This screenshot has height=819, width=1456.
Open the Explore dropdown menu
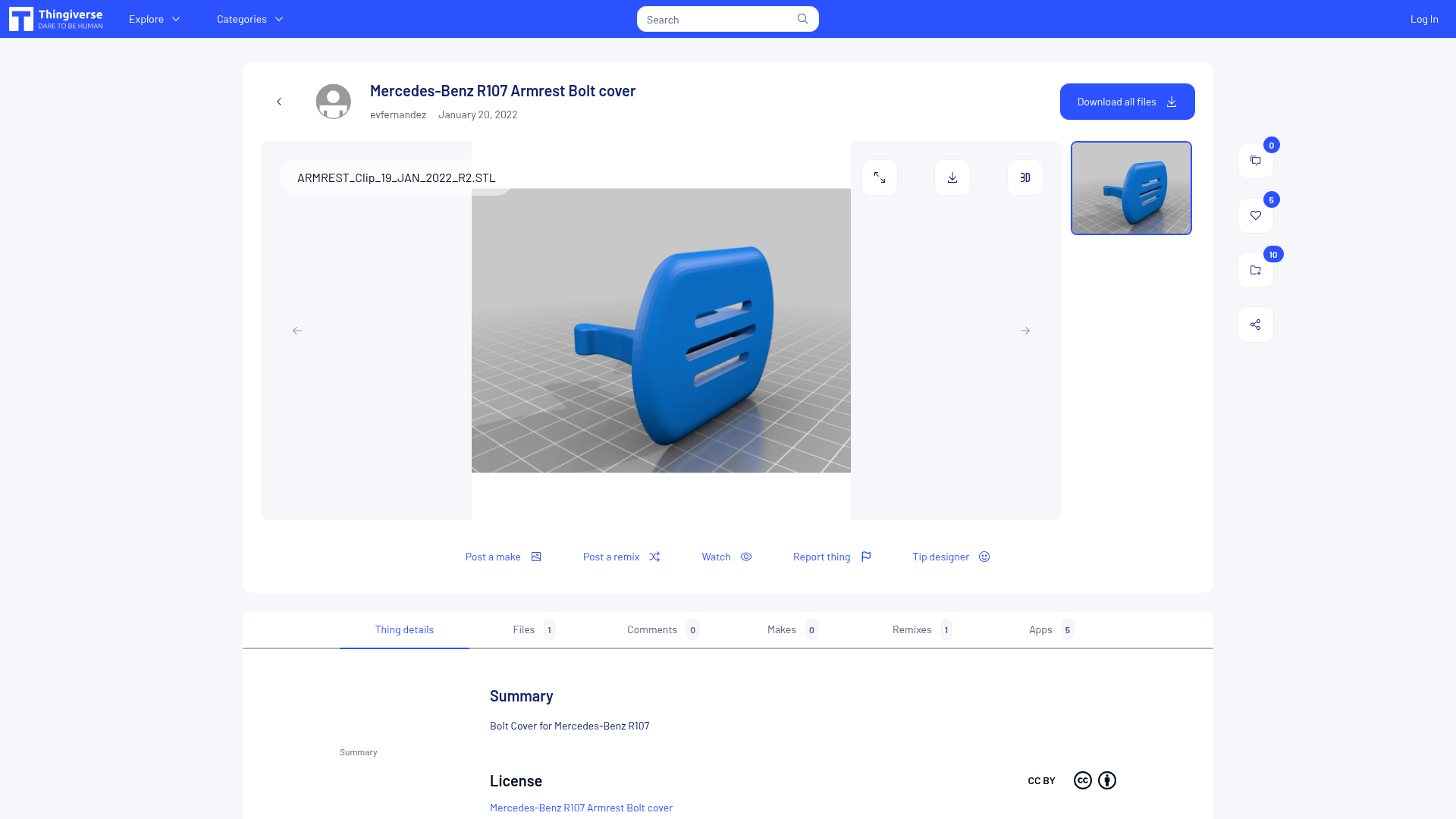click(155, 19)
